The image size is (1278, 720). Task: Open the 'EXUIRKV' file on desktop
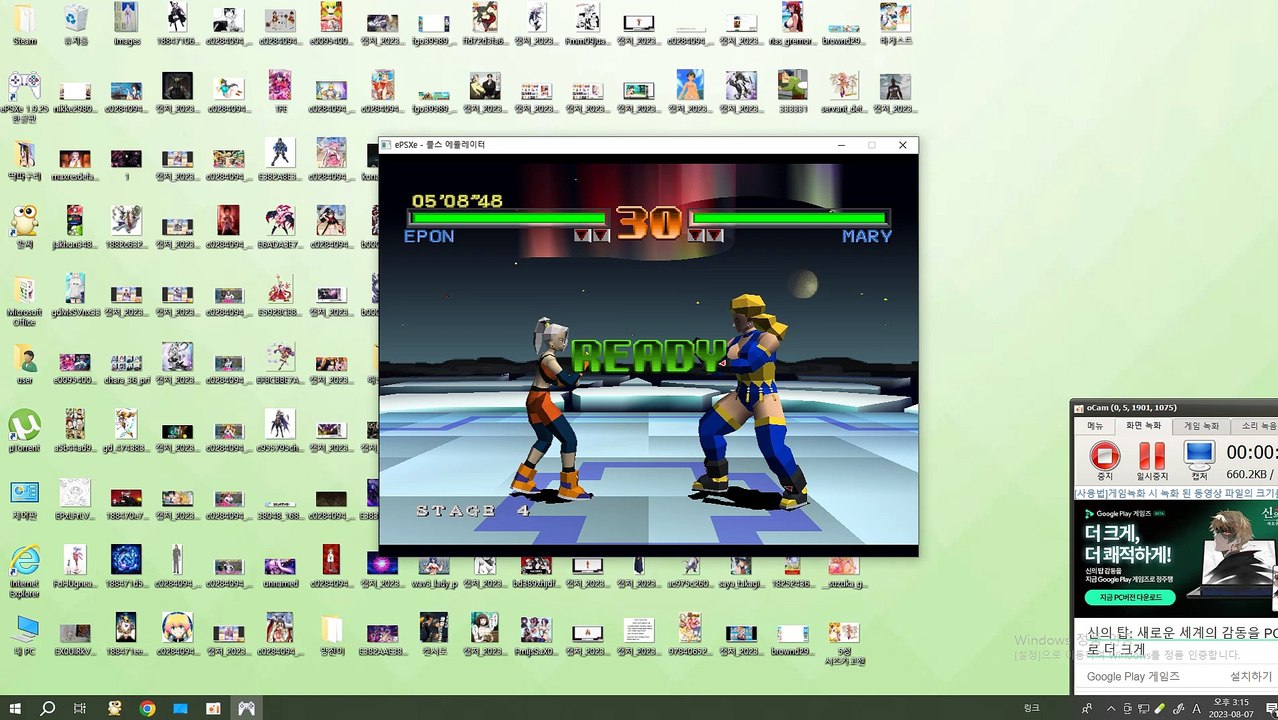pos(75,636)
